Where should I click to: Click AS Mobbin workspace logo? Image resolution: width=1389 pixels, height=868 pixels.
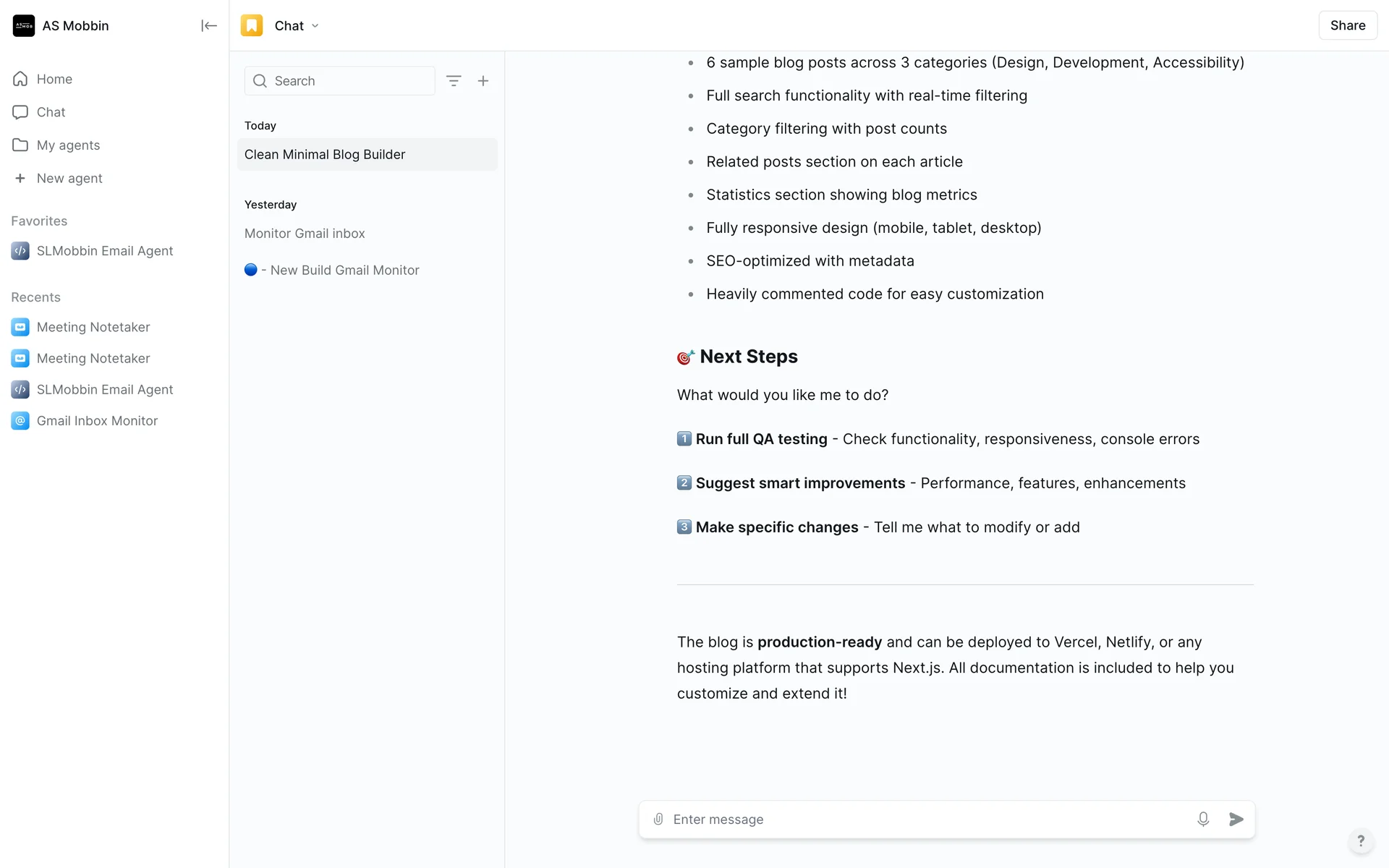24,26
